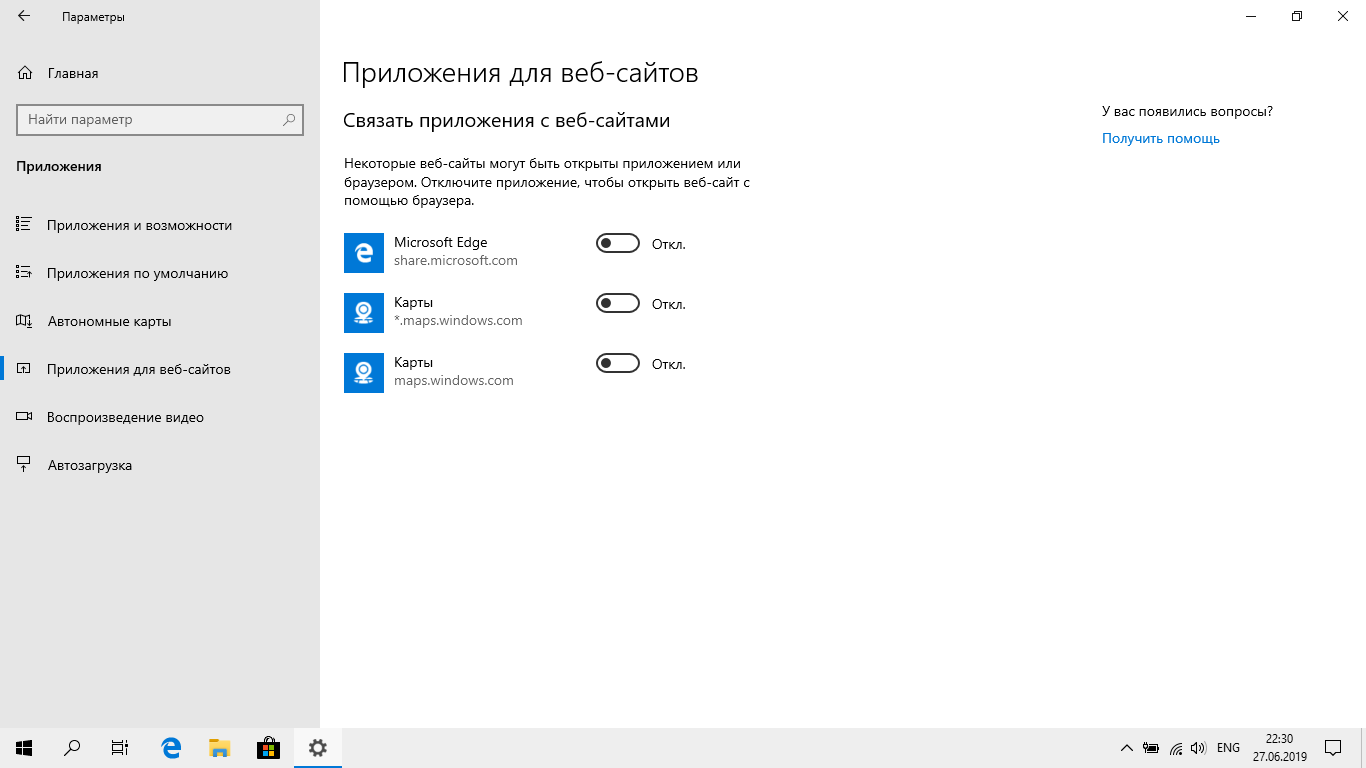Turn on Карты maps.windows.com toggle
The image size is (1366, 768).
tap(617, 364)
